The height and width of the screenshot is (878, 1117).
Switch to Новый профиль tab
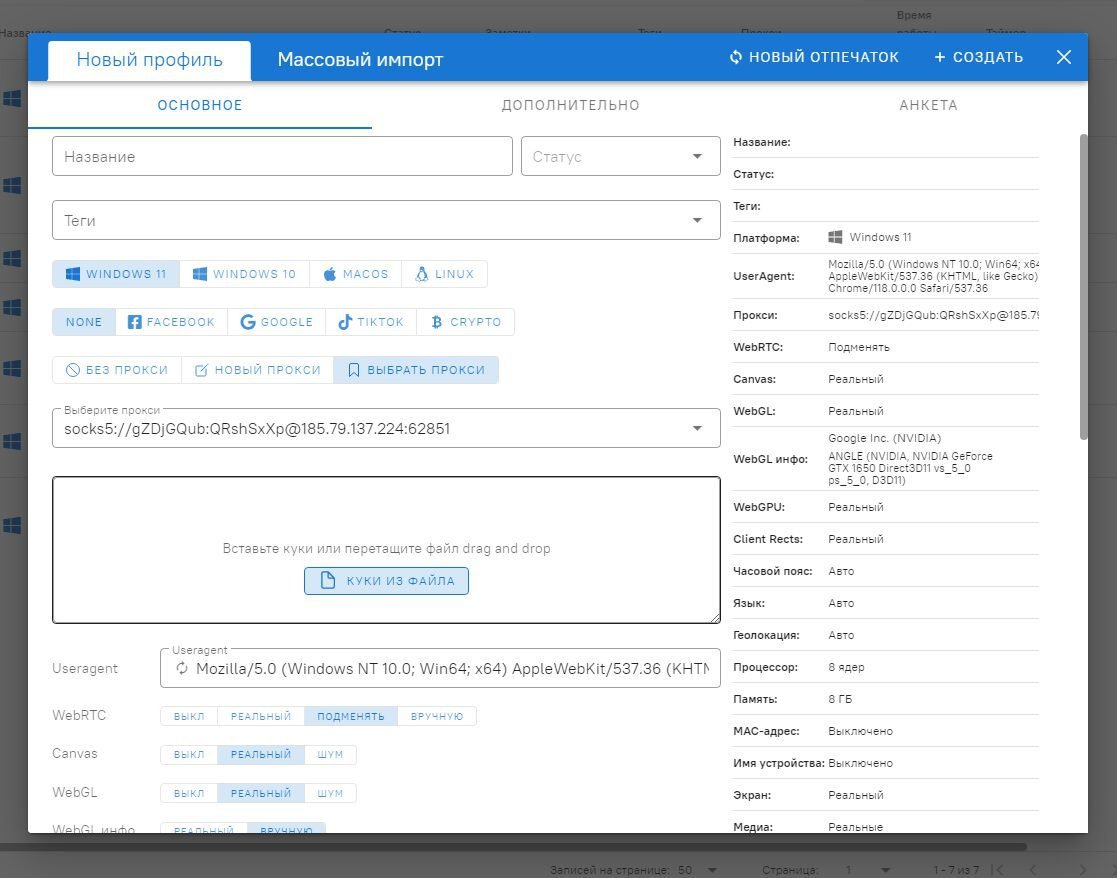150,60
